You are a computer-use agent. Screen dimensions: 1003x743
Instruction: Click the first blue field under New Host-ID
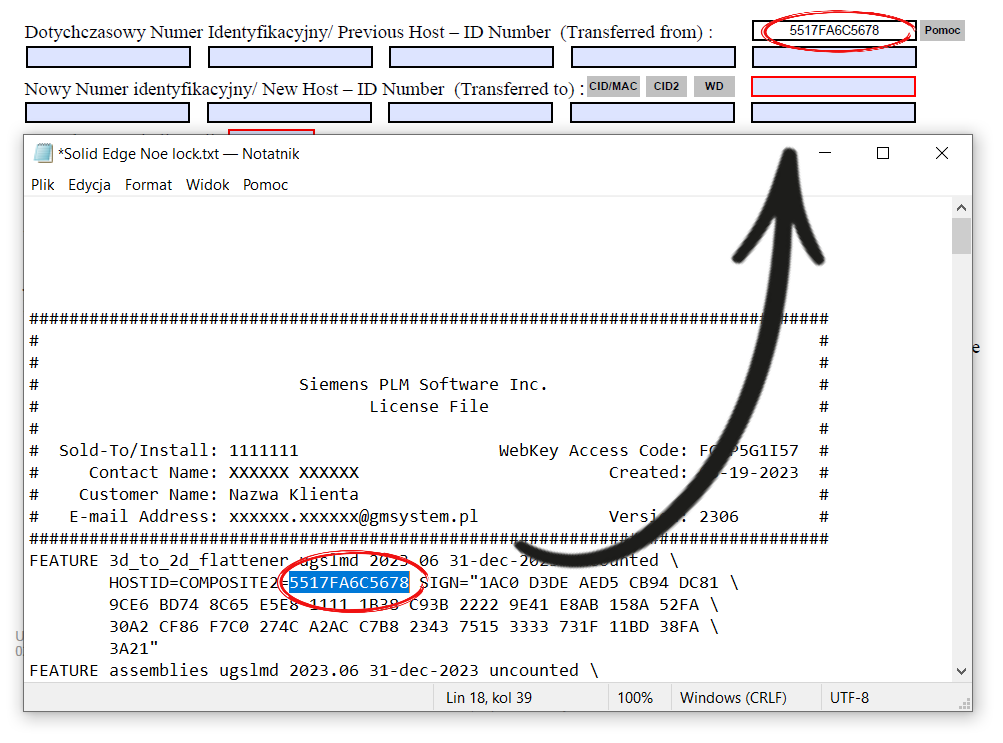107,113
